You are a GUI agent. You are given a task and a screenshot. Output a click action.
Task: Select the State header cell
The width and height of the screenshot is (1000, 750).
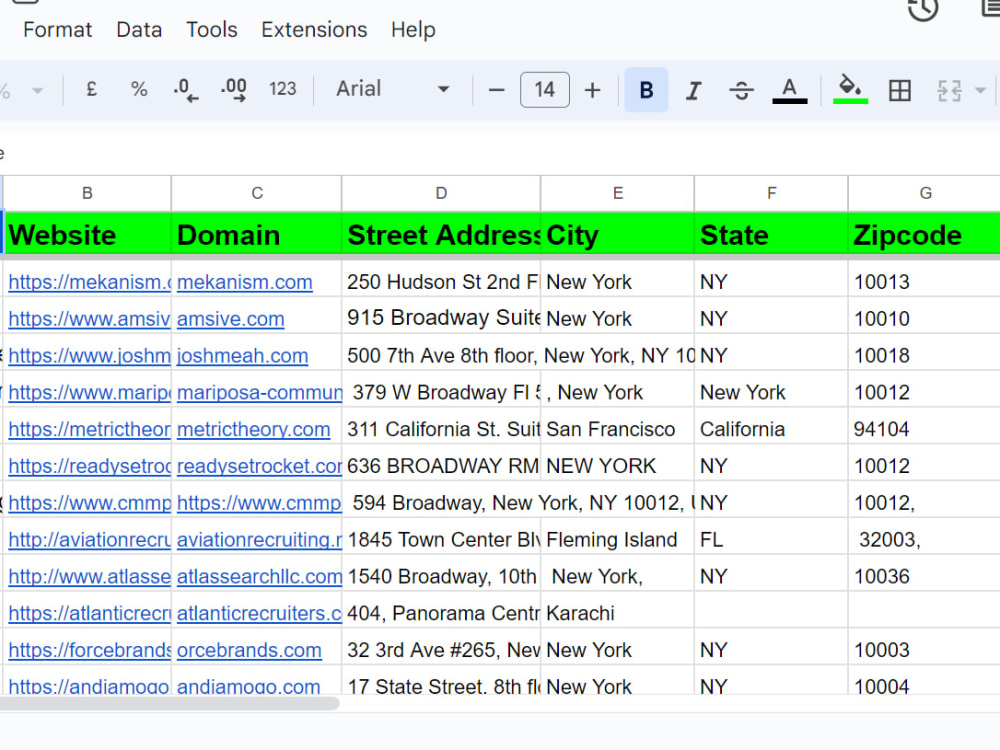click(x=772, y=235)
